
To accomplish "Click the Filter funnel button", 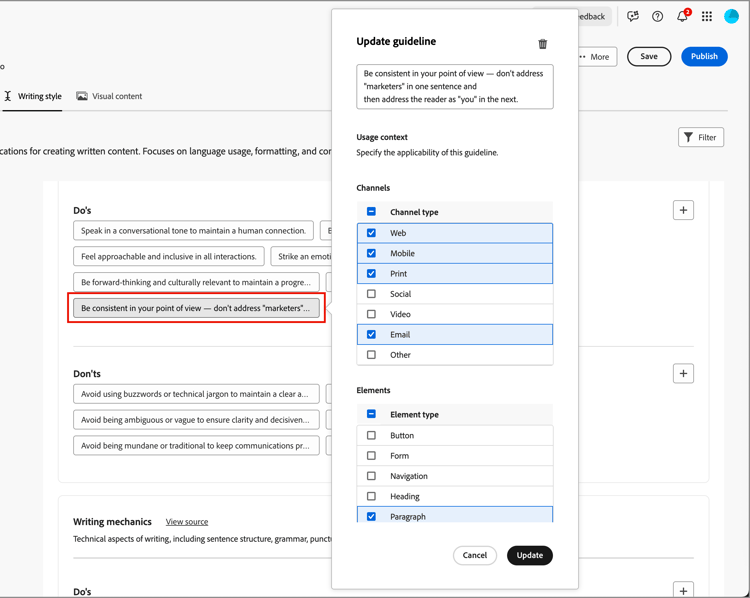I will (x=701, y=137).
